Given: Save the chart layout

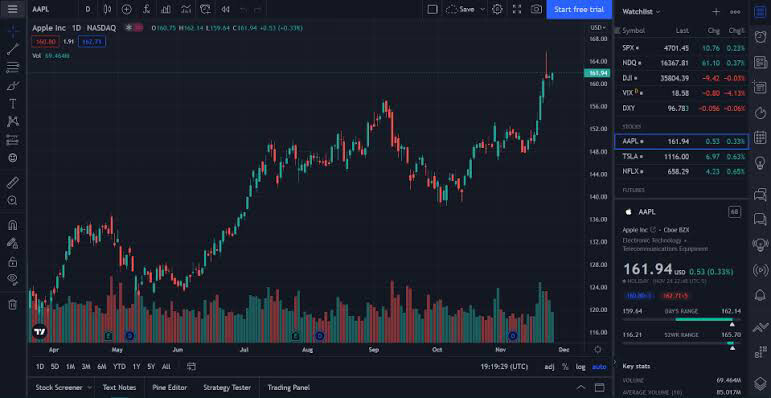Looking at the screenshot, I should [461, 9].
